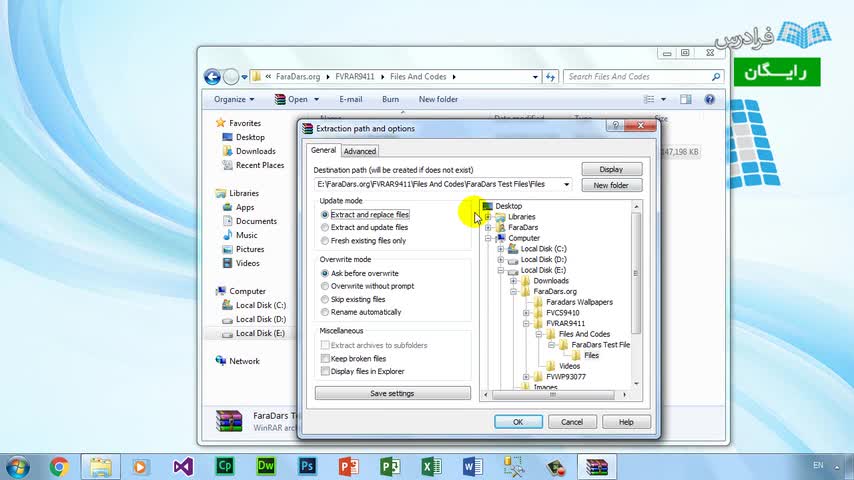Image resolution: width=854 pixels, height=480 pixels.
Task: Click folder tree vertical scrollbar
Action: (636, 272)
